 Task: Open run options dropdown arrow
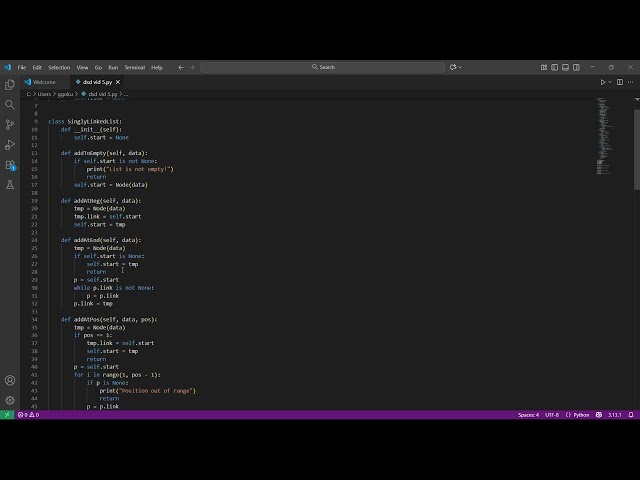click(x=610, y=82)
